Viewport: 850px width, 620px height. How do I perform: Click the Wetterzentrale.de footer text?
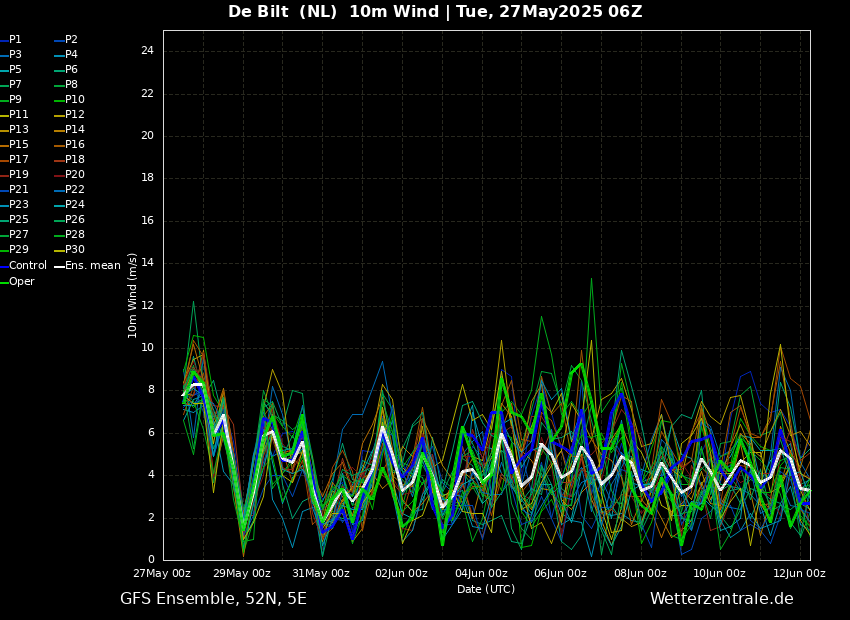(721, 599)
